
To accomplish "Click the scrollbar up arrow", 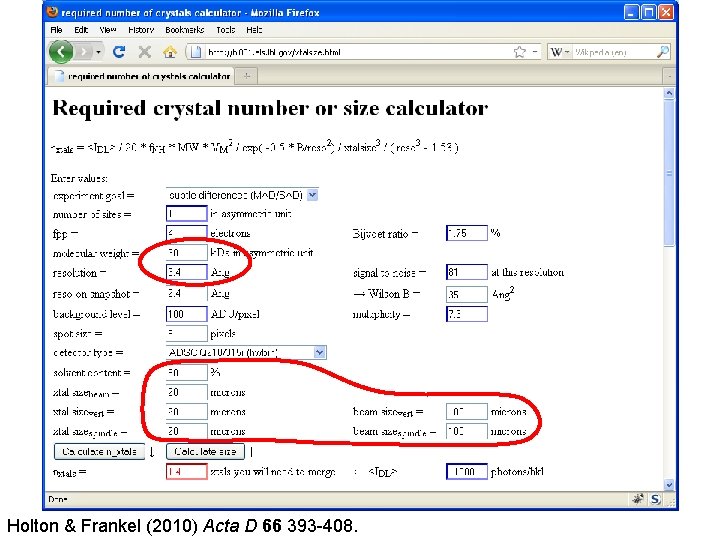I will [x=669, y=93].
